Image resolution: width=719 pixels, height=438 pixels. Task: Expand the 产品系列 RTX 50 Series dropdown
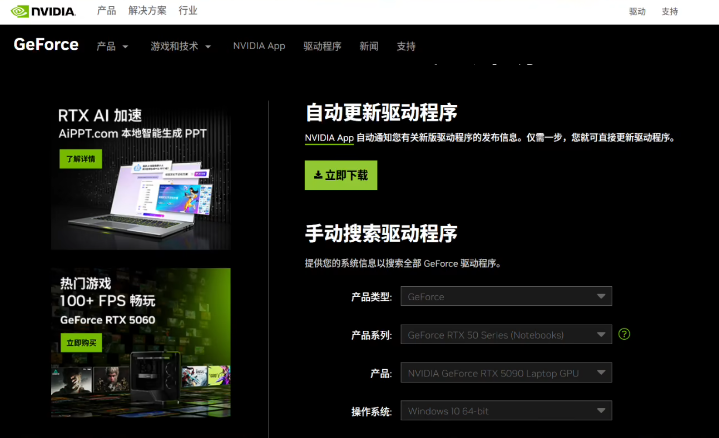[505, 334]
